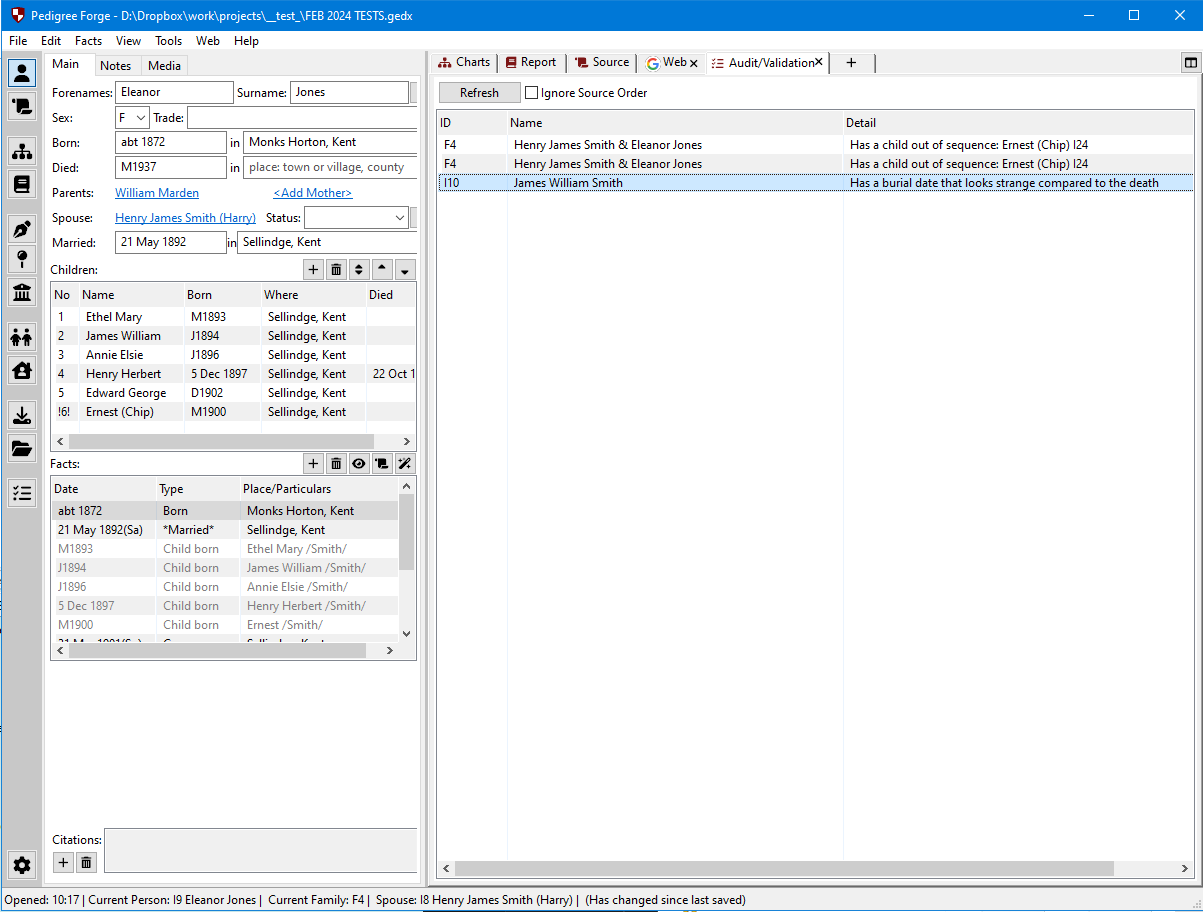Open the family tree hierarchy icon in sidebar
Image resolution: width=1203 pixels, height=912 pixels.
coord(22,152)
